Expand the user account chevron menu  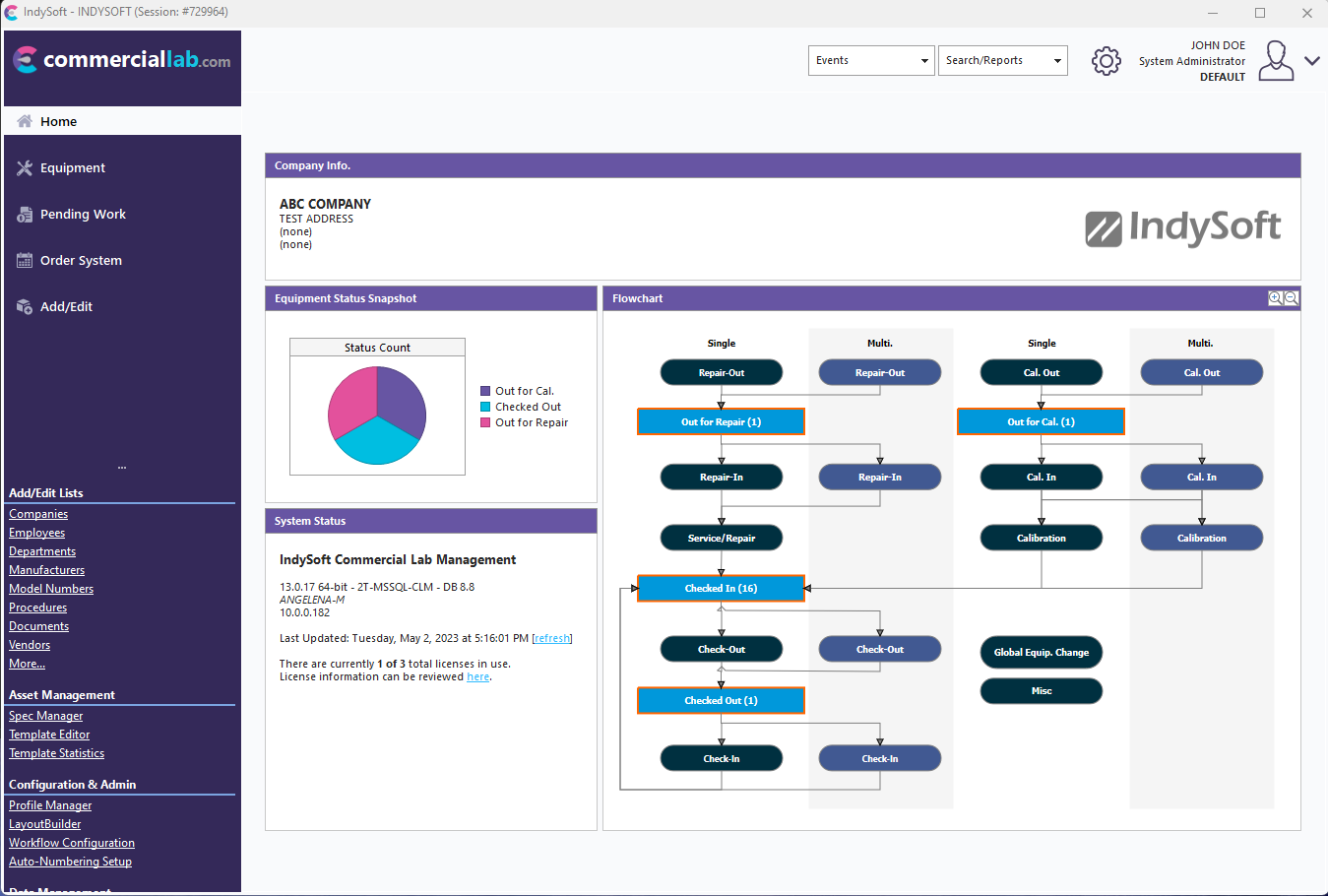pos(1311,61)
